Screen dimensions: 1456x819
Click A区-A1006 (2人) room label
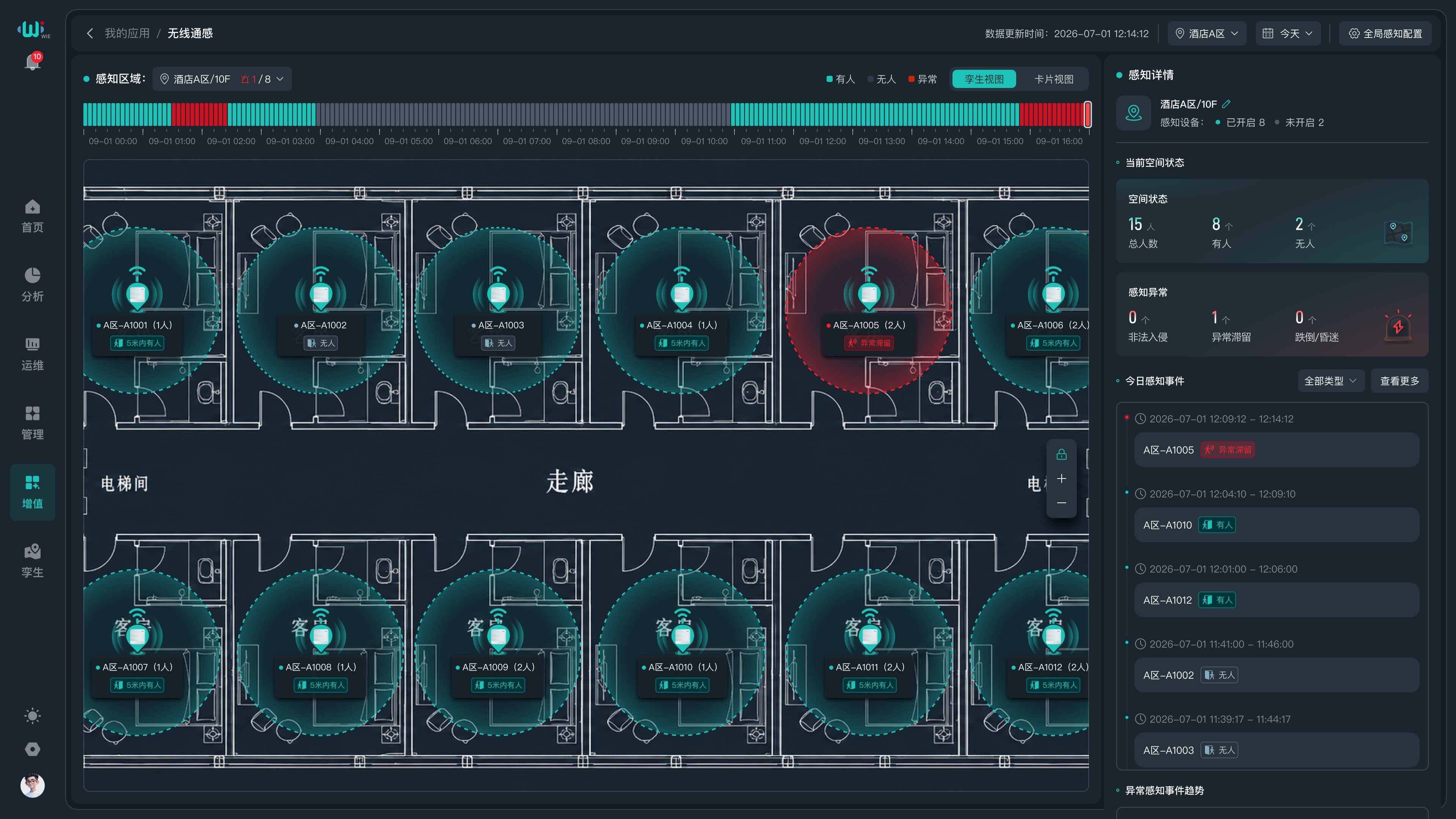[1050, 325]
